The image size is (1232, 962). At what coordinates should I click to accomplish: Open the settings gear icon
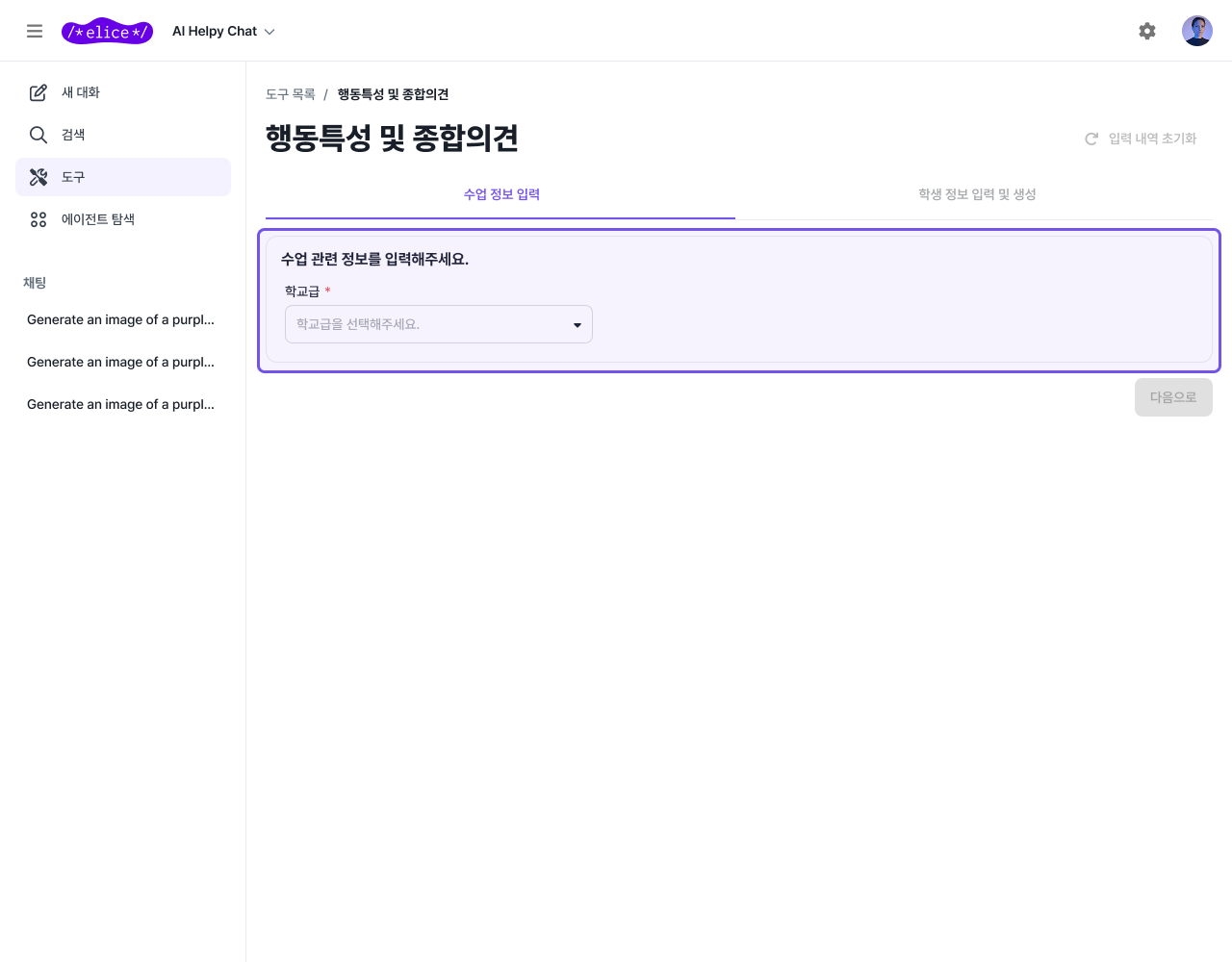point(1146,31)
